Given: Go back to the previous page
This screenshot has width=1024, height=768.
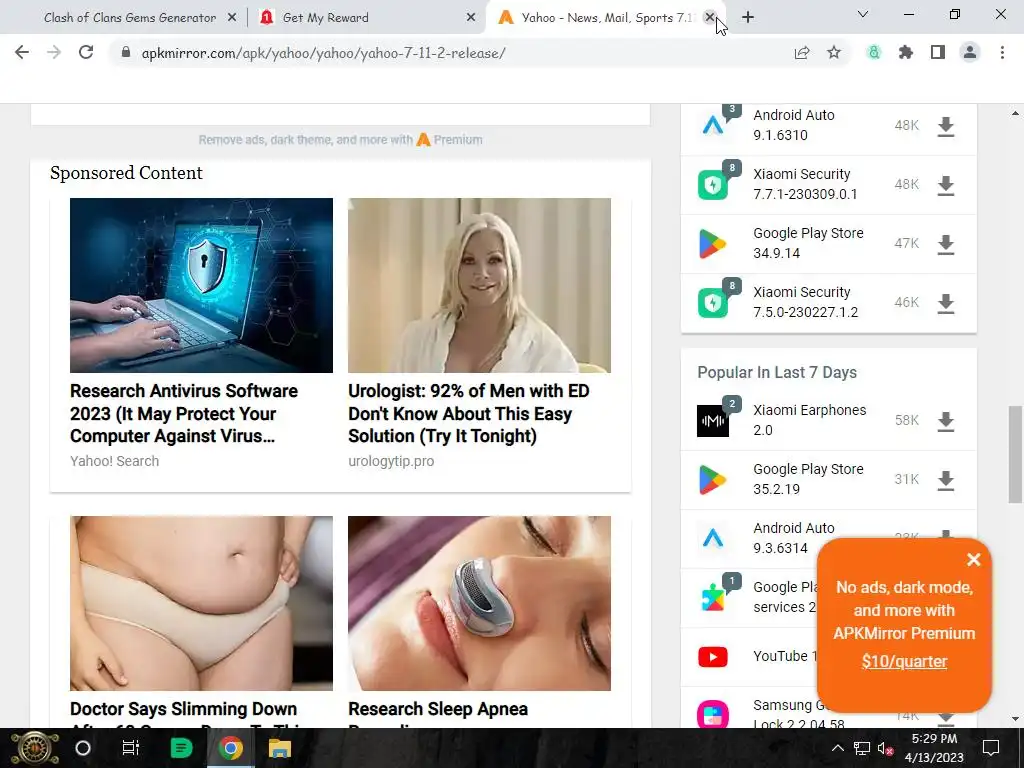Looking at the screenshot, I should pos(22,53).
